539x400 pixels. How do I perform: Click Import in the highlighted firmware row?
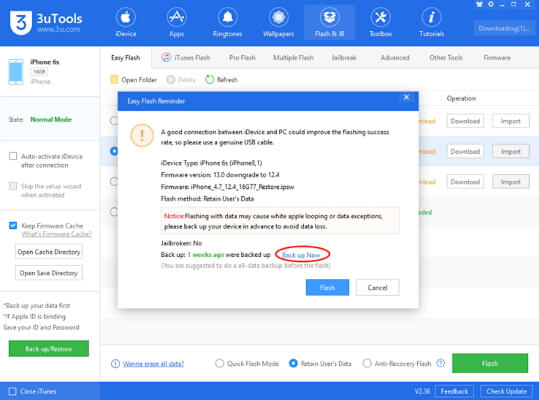tap(510, 151)
